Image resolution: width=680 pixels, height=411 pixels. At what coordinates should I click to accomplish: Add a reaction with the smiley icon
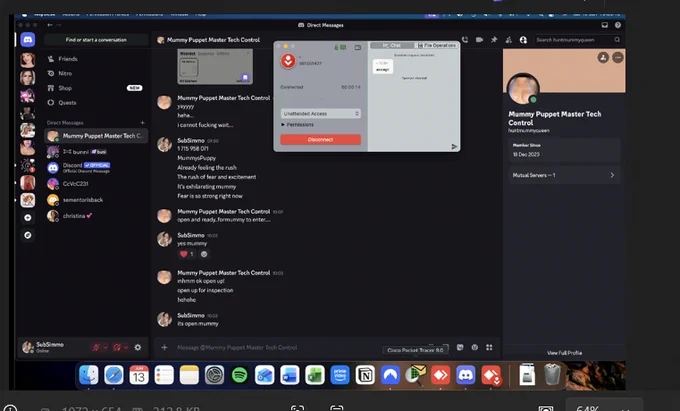click(204, 254)
